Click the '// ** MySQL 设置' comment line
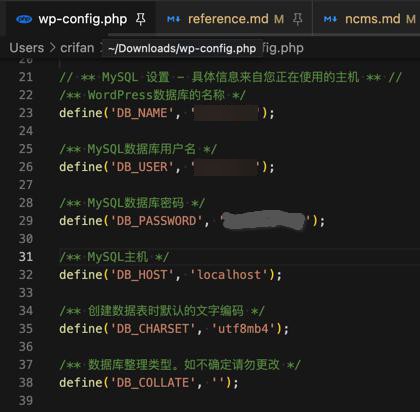420x412 pixels. [x=230, y=77]
